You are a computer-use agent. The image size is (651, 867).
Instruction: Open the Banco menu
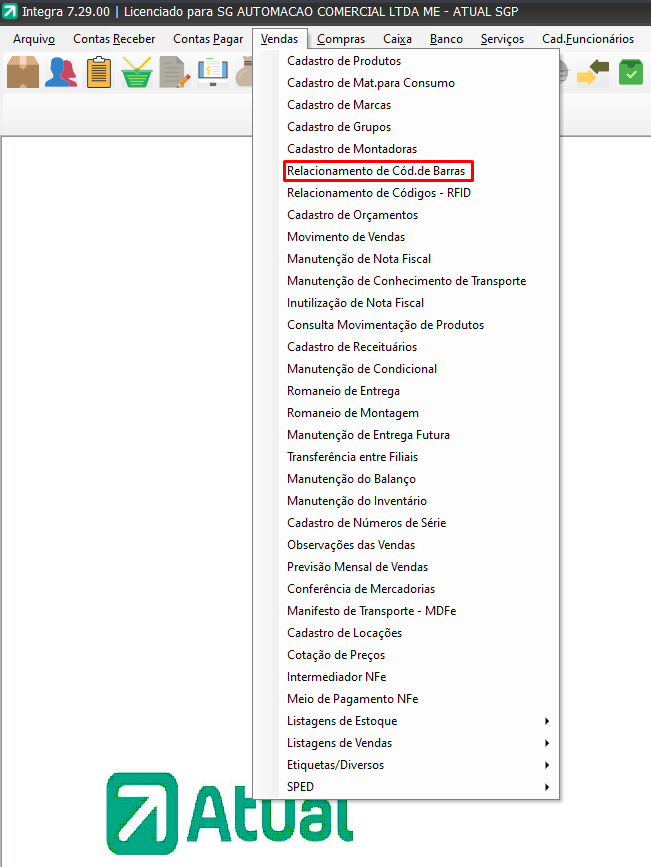pos(446,39)
